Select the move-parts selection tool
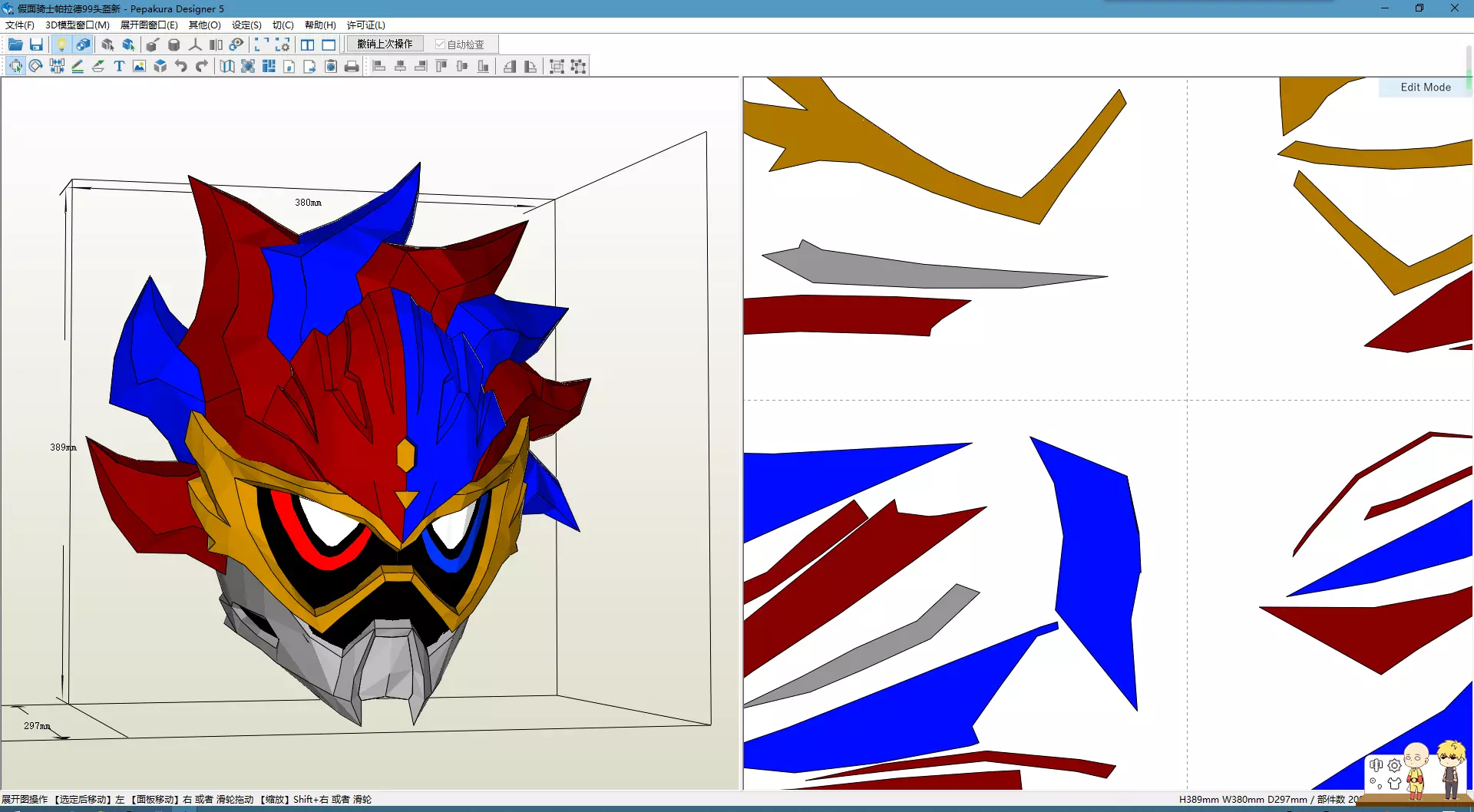Image resolution: width=1474 pixels, height=812 pixels. pos(15,66)
